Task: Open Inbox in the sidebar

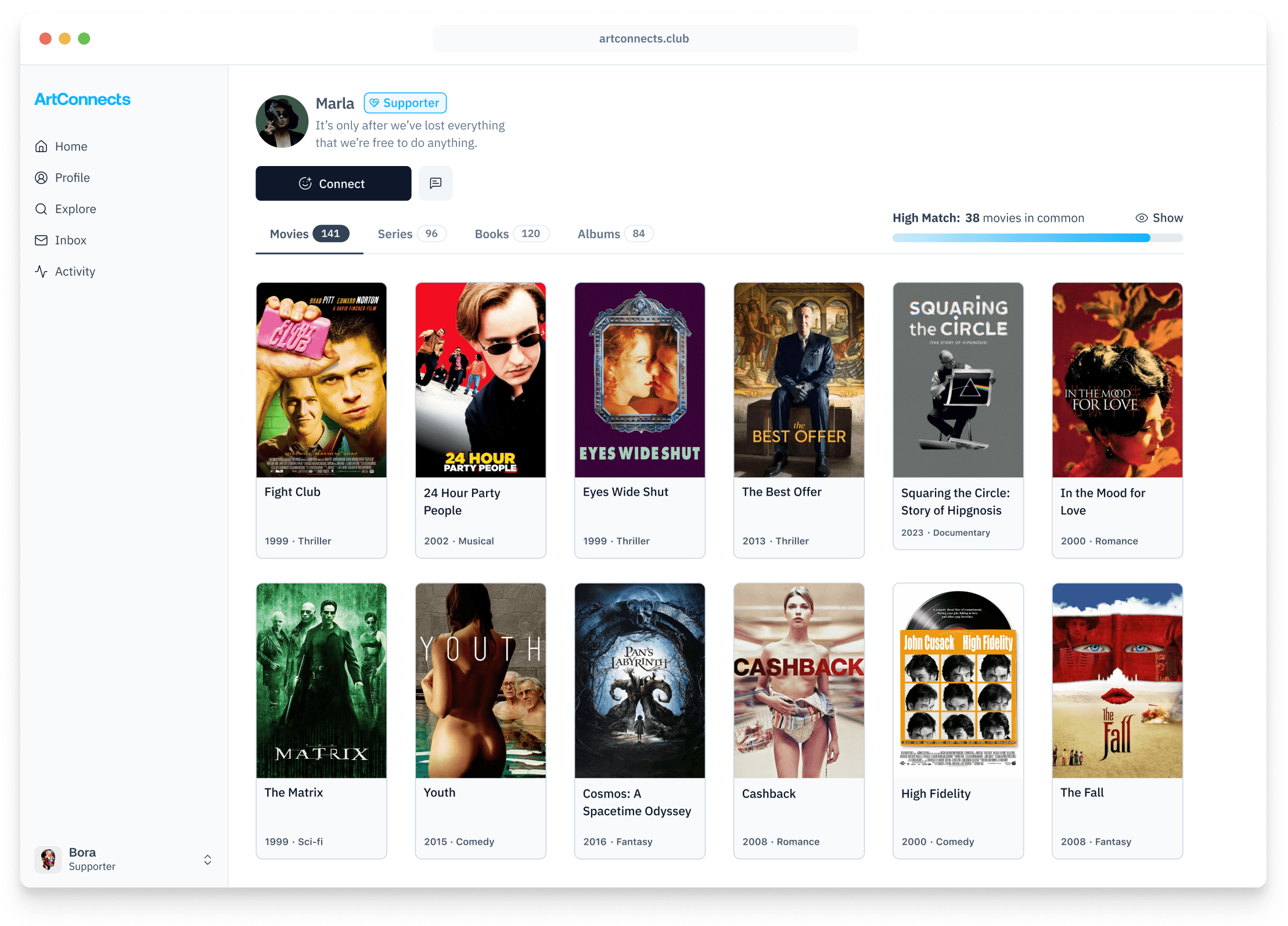Action: (x=61, y=240)
